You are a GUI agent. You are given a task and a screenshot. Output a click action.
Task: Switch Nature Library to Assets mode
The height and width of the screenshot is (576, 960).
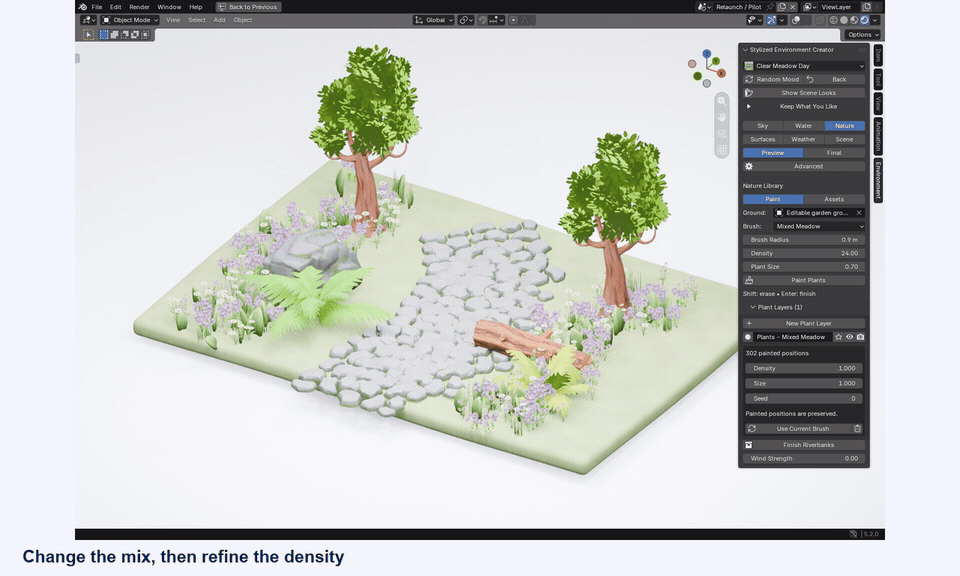tap(834, 200)
